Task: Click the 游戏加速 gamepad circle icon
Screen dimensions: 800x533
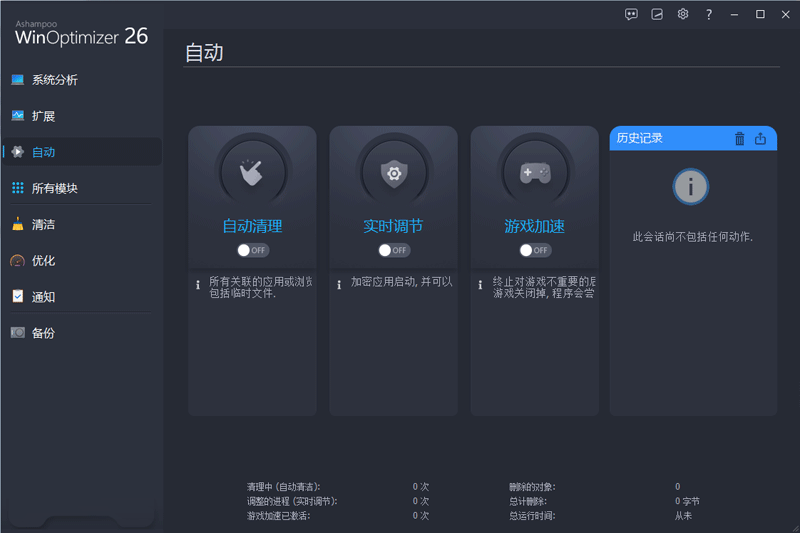Action: [x=535, y=173]
